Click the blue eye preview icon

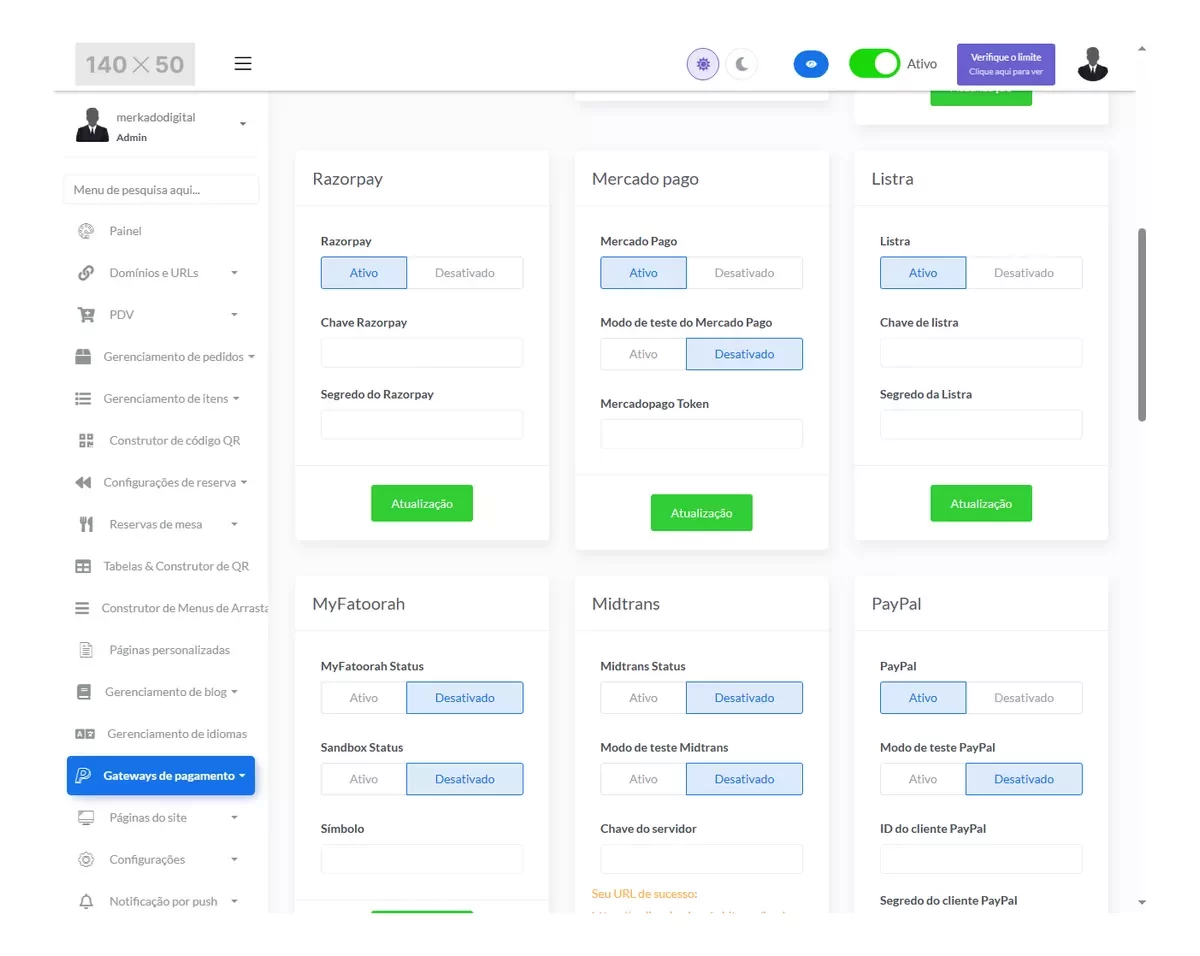(811, 64)
